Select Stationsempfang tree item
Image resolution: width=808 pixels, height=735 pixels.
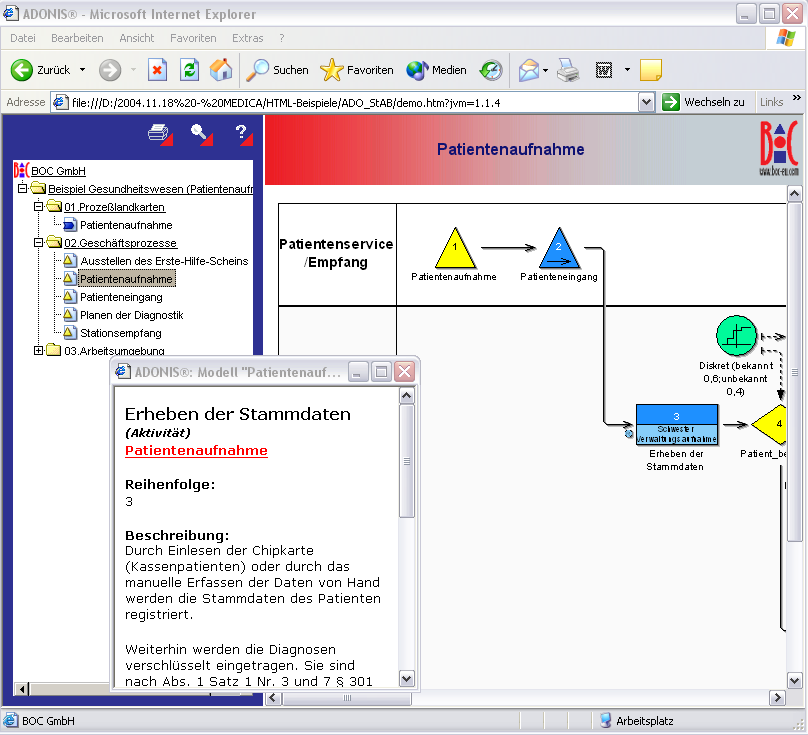coord(121,333)
